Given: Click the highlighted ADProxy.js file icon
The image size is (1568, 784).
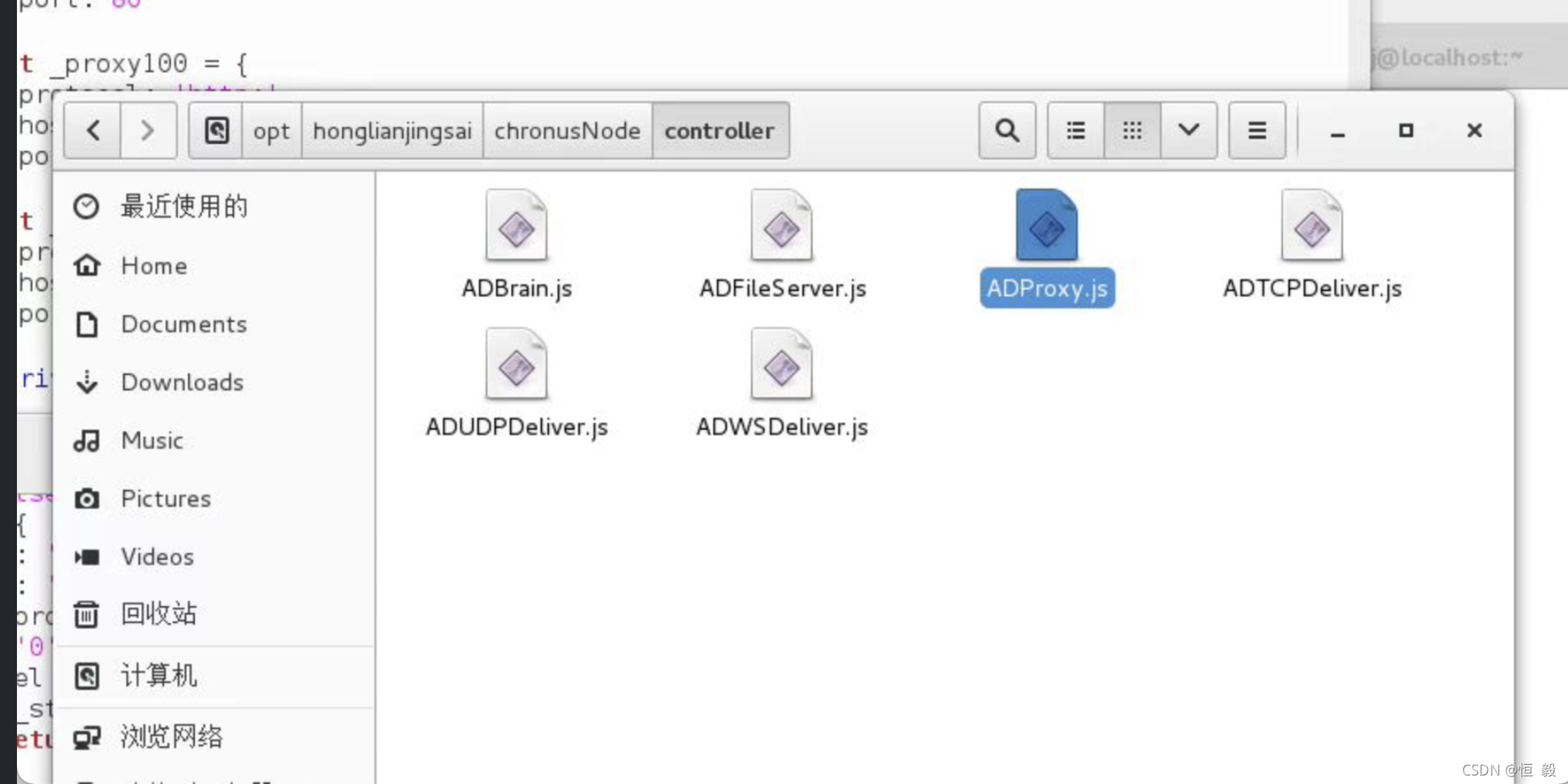Looking at the screenshot, I should [1047, 226].
